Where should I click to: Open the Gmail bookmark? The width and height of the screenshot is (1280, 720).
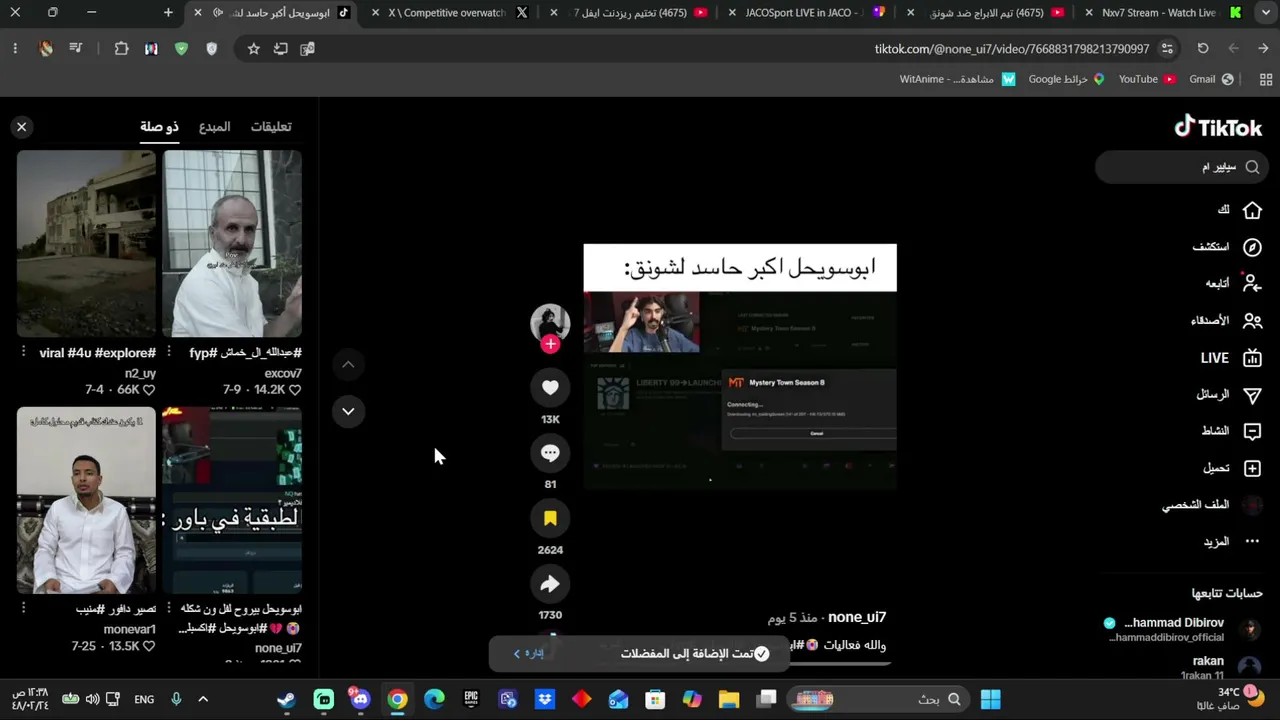point(1211,79)
